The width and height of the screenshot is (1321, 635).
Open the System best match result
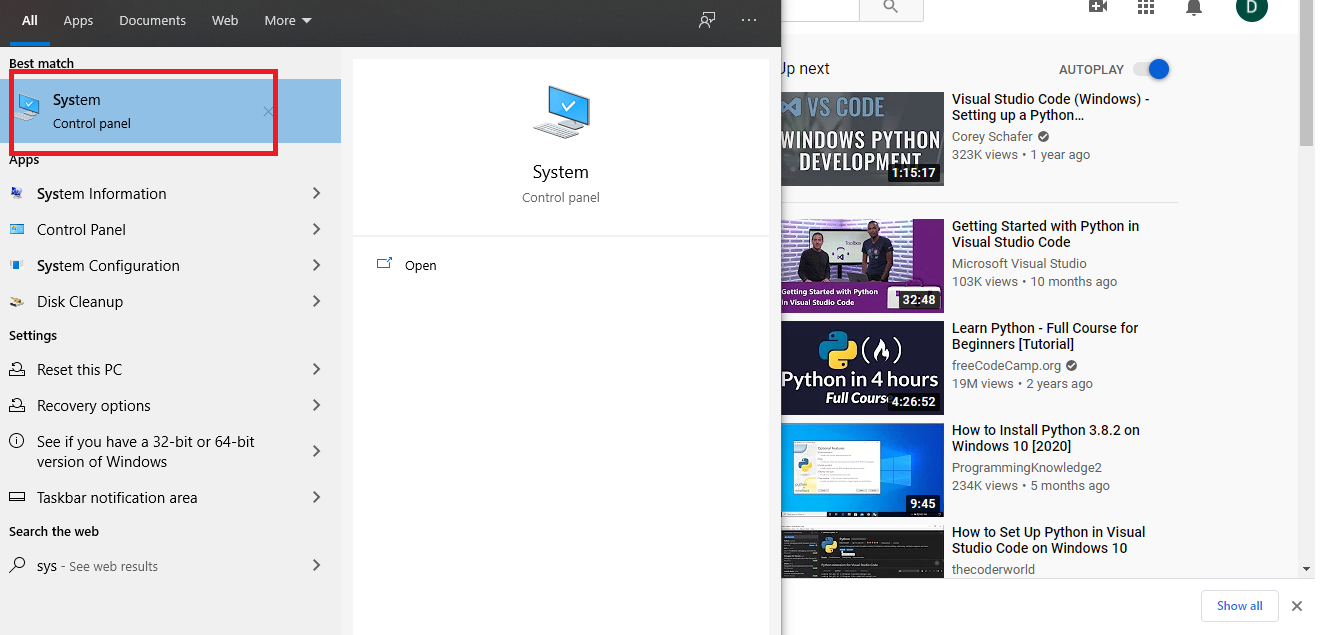(x=170, y=111)
